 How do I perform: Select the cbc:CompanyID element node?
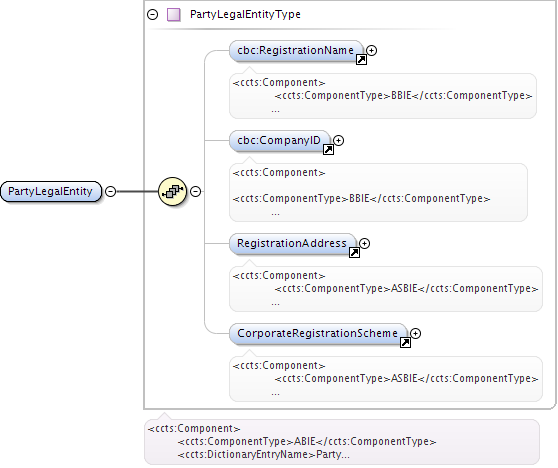[x=280, y=141]
